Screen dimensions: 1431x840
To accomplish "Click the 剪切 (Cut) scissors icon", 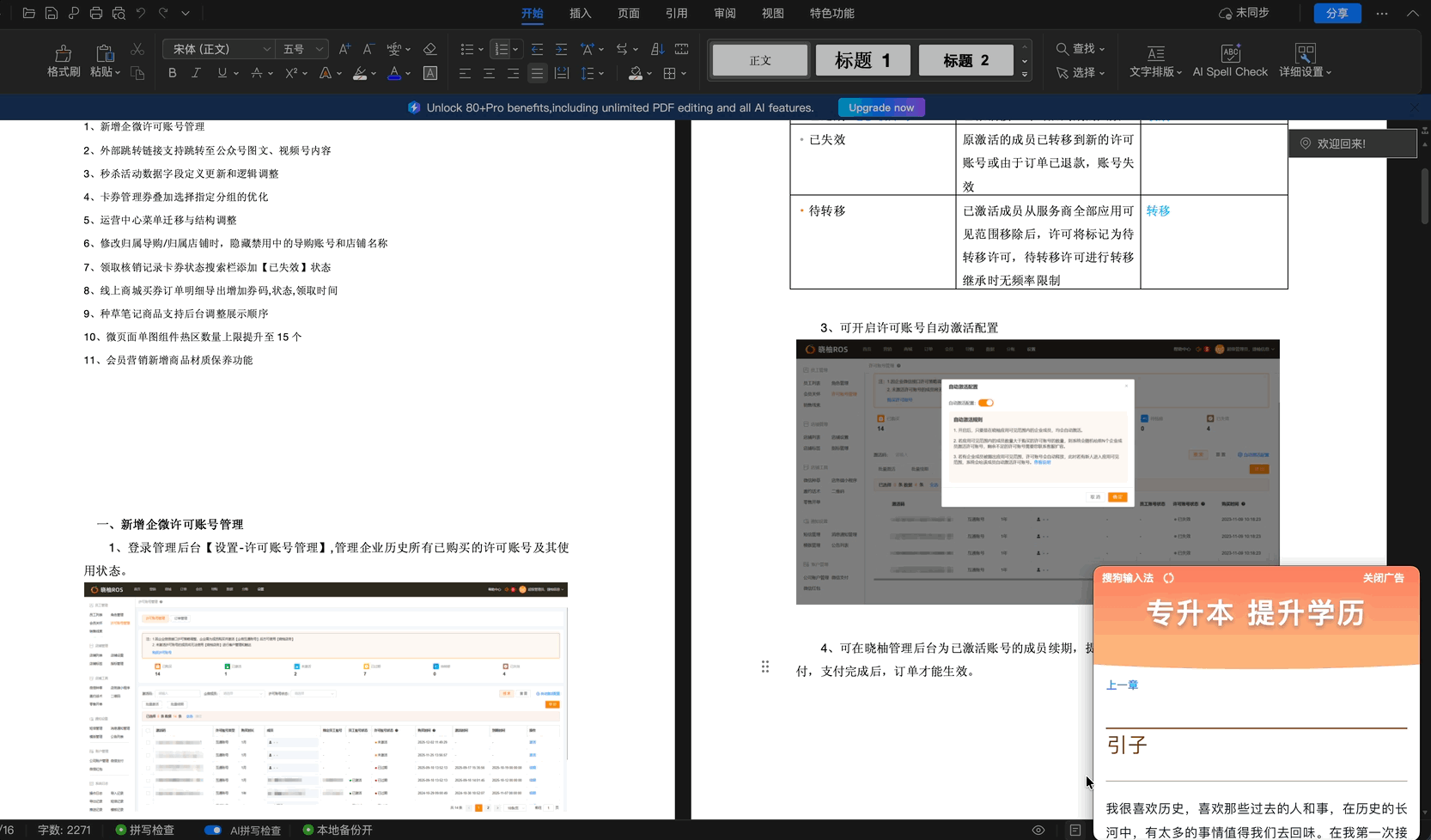I will point(137,49).
